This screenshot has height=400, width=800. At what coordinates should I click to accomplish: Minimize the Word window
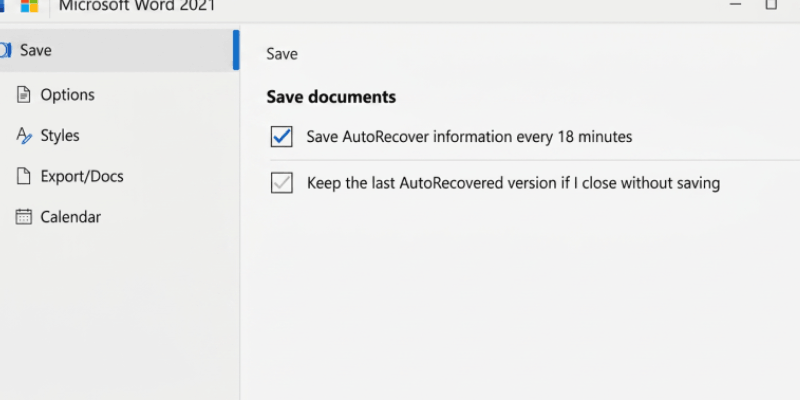pyautogui.click(x=735, y=5)
